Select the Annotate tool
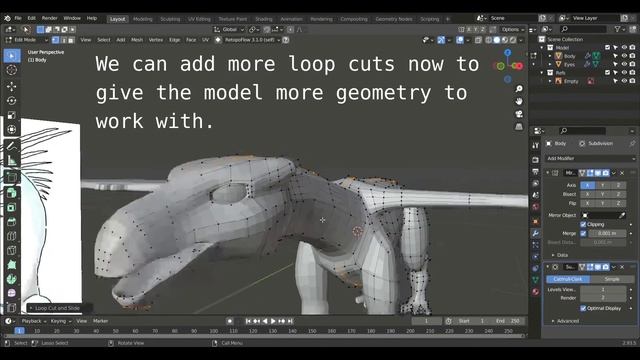Image resolution: width=640 pixels, height=360 pixels. [11, 146]
